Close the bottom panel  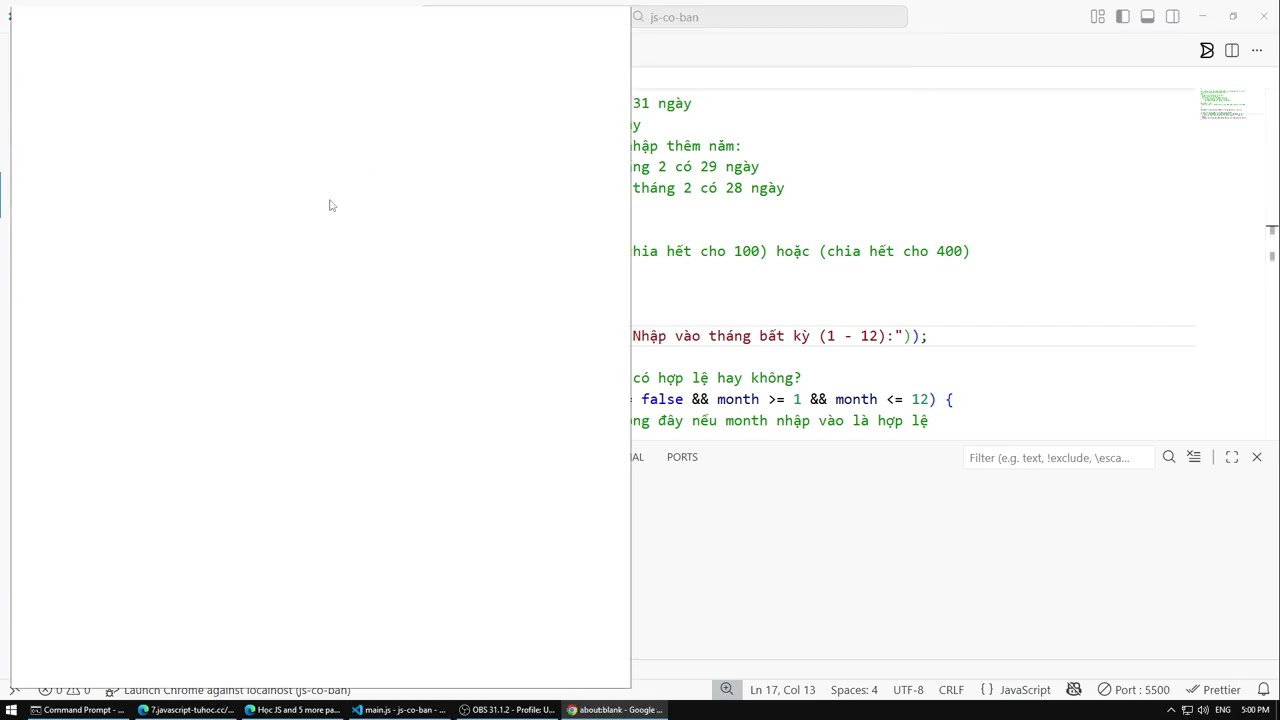(1257, 457)
